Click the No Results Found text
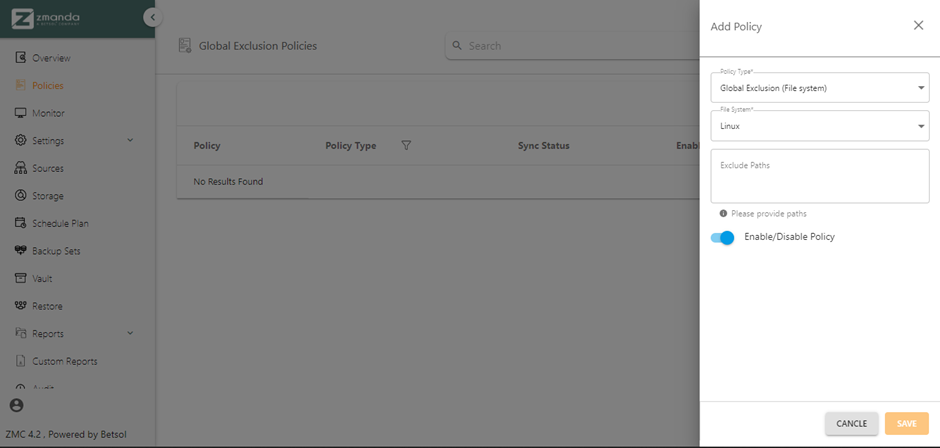This screenshot has height=448, width=940. pos(228,182)
